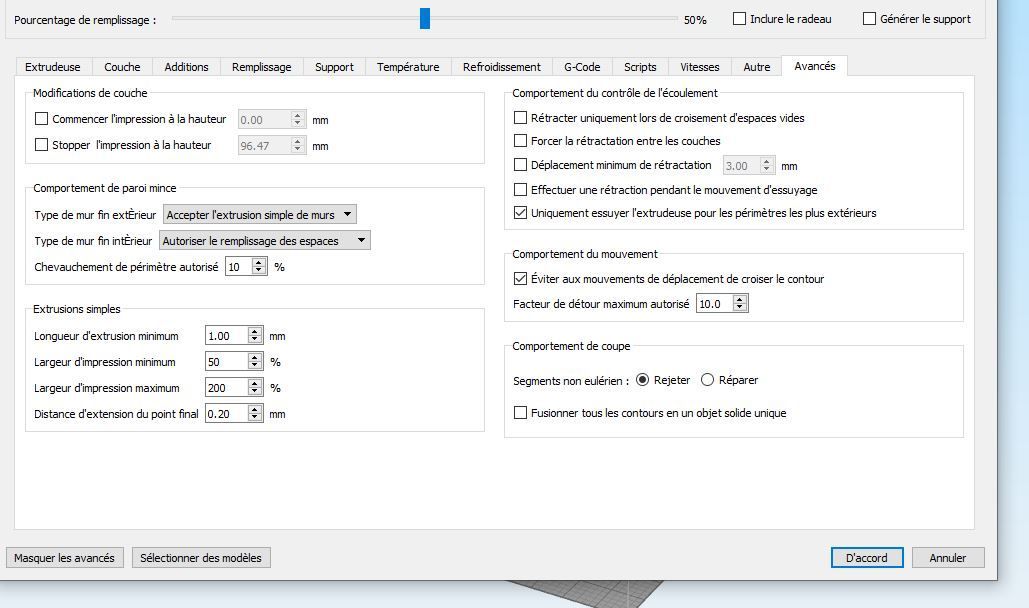Open the Type de mur fin extérieur dropdown

pyautogui.click(x=260, y=214)
